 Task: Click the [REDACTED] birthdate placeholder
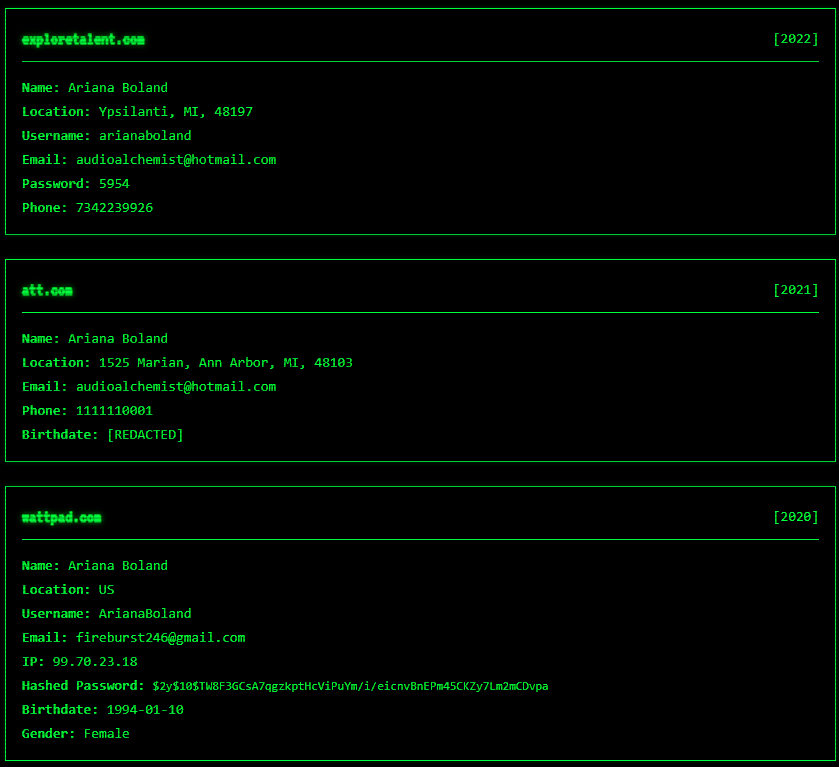[145, 435]
